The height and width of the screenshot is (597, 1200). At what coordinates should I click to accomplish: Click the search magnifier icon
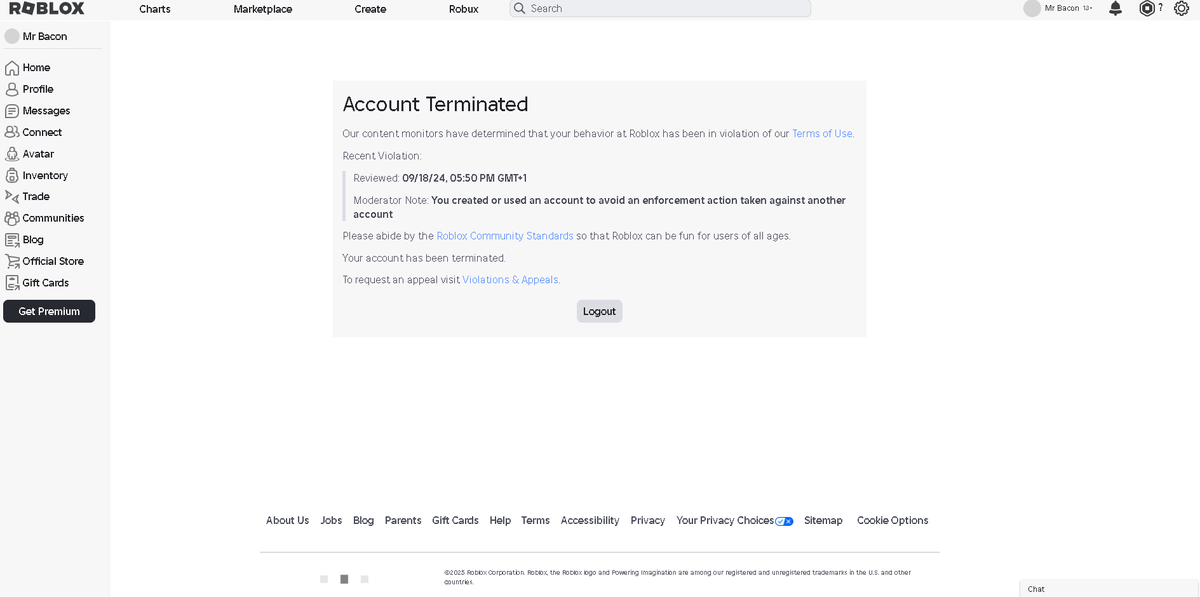pyautogui.click(x=519, y=8)
